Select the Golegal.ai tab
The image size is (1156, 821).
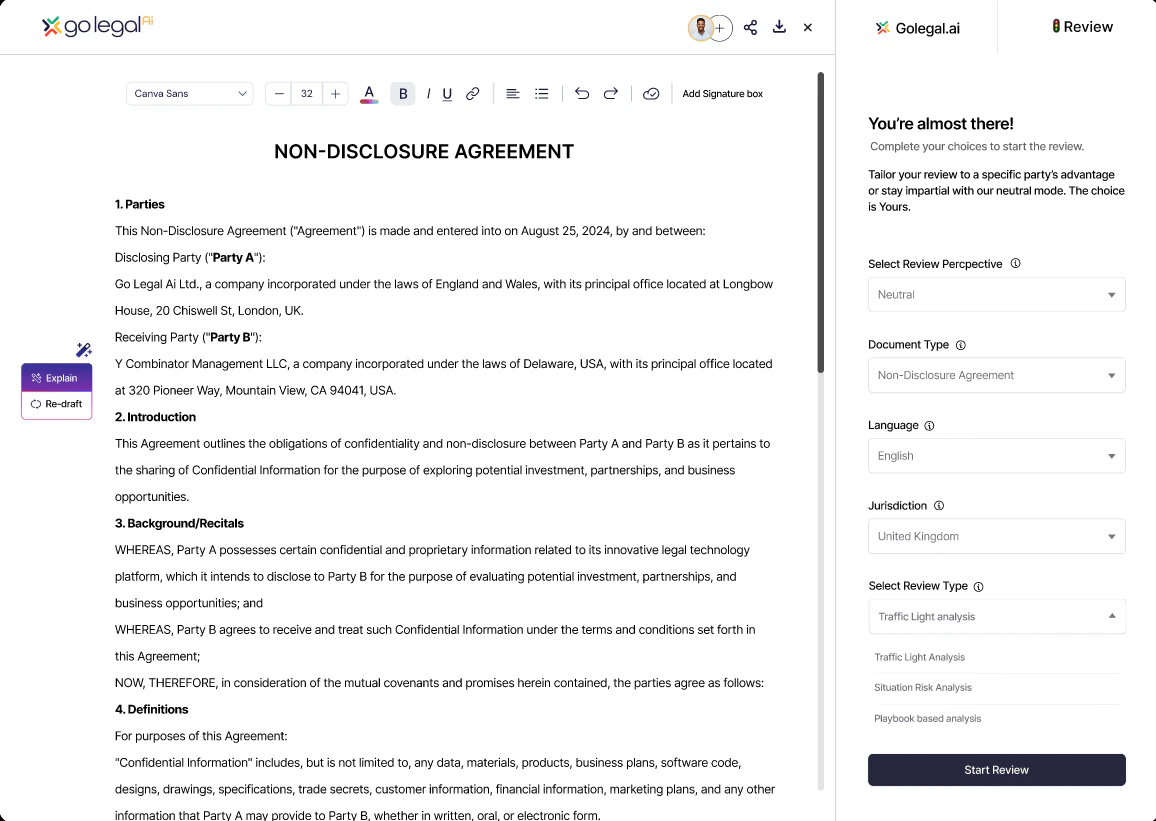917,28
